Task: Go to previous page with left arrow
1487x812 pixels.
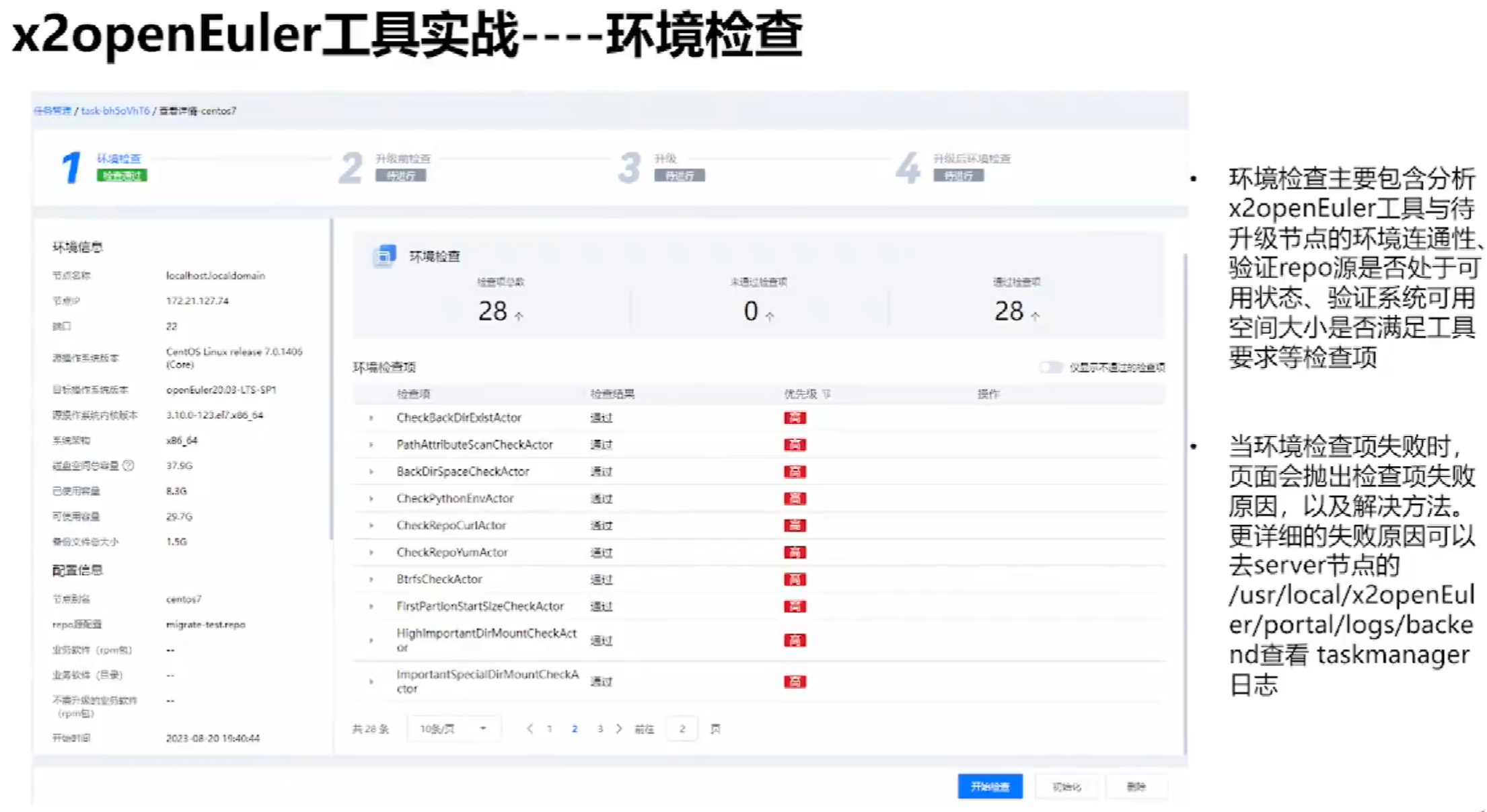Action: coord(530,729)
